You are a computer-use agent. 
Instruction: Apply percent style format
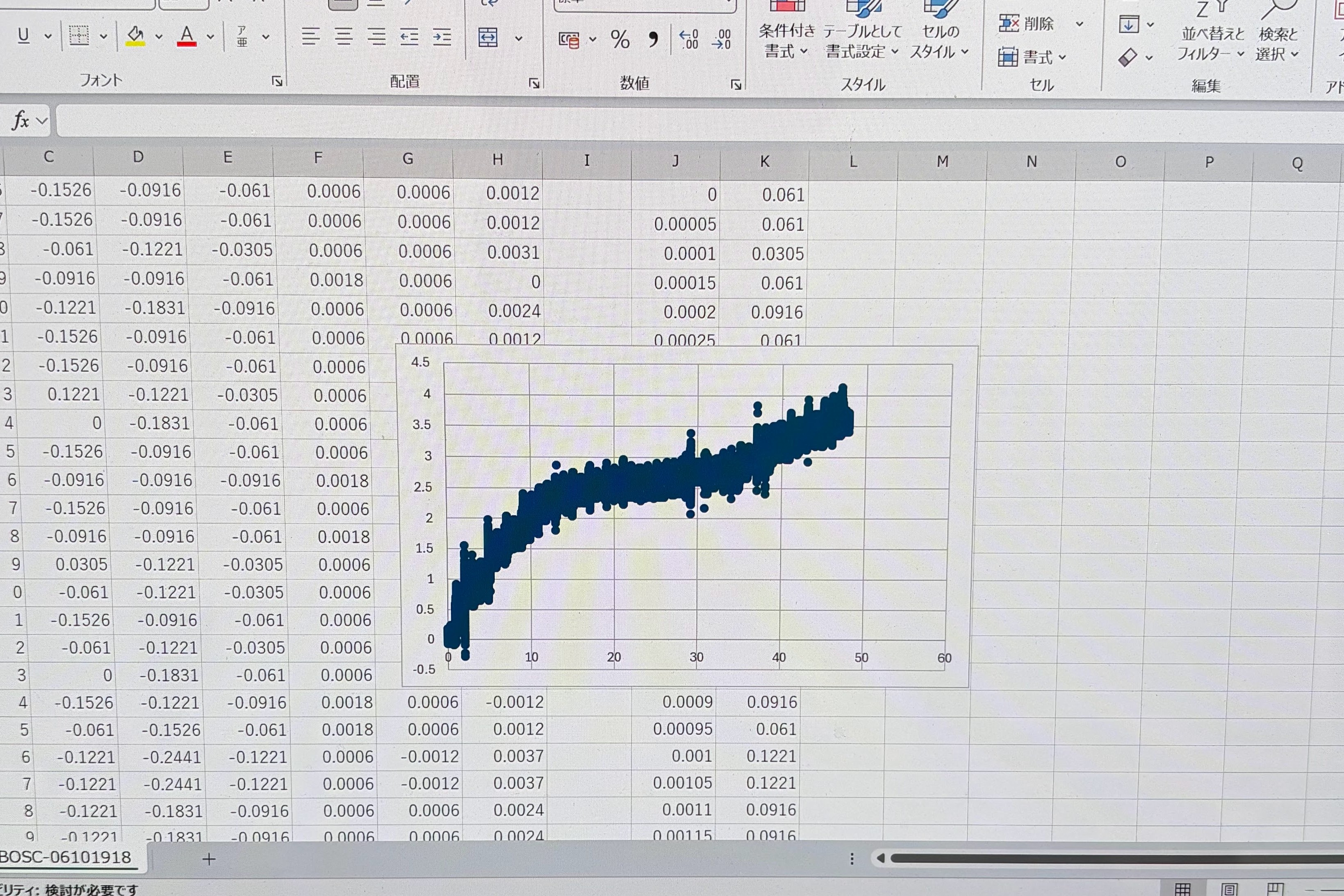620,39
